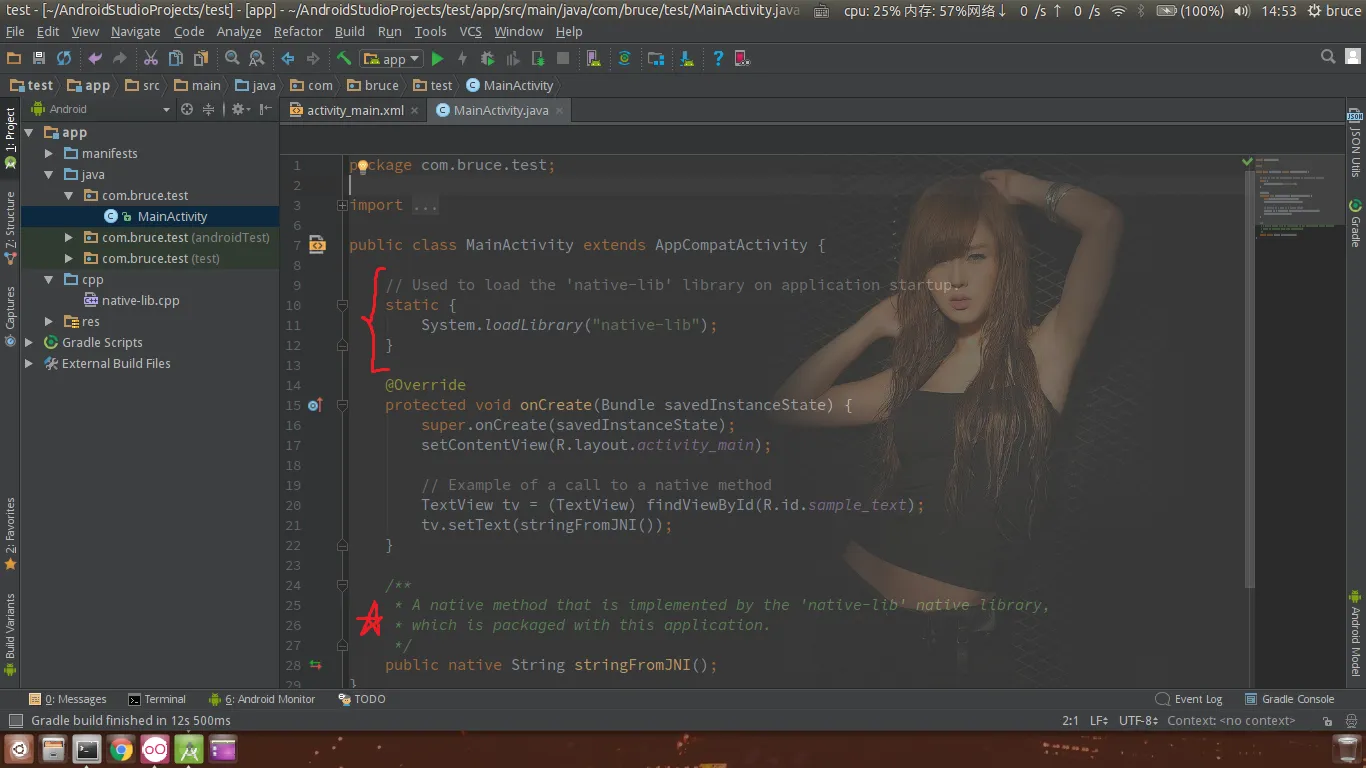Navigate back with the left arrow icon
Screen dimensions: 1366x768
[288, 59]
